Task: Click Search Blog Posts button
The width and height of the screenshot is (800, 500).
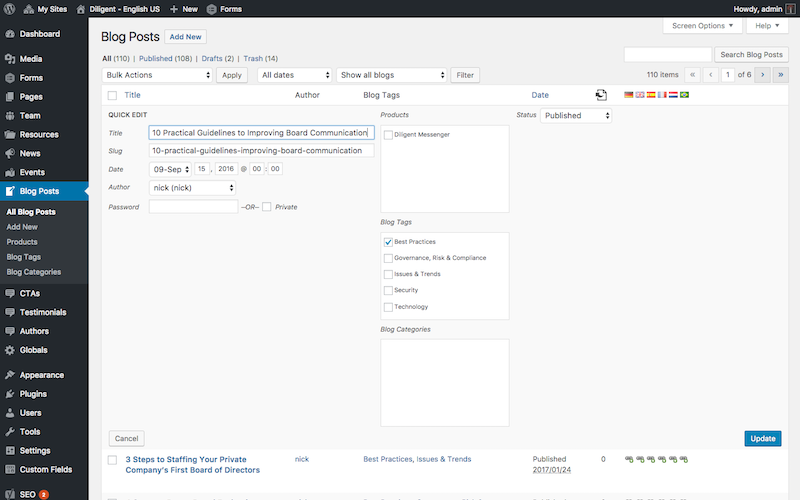Action: point(751,55)
